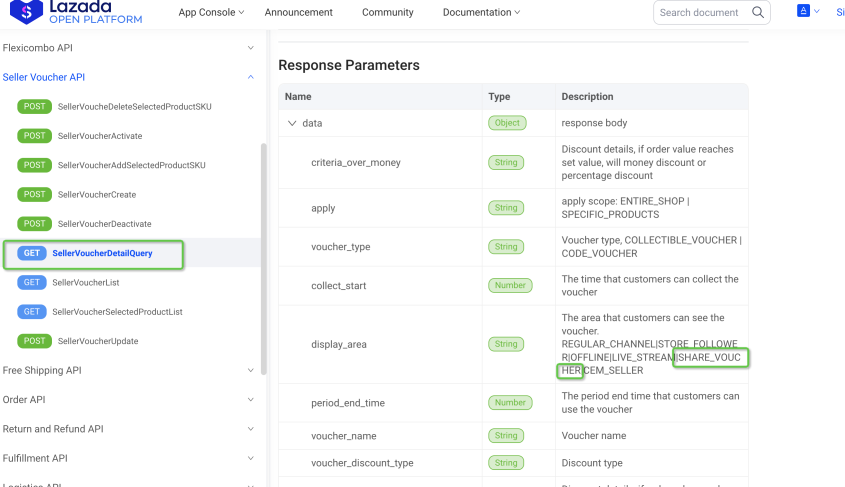The height and width of the screenshot is (487, 845).
Task: Go to the Announcement page
Action: (x=298, y=13)
